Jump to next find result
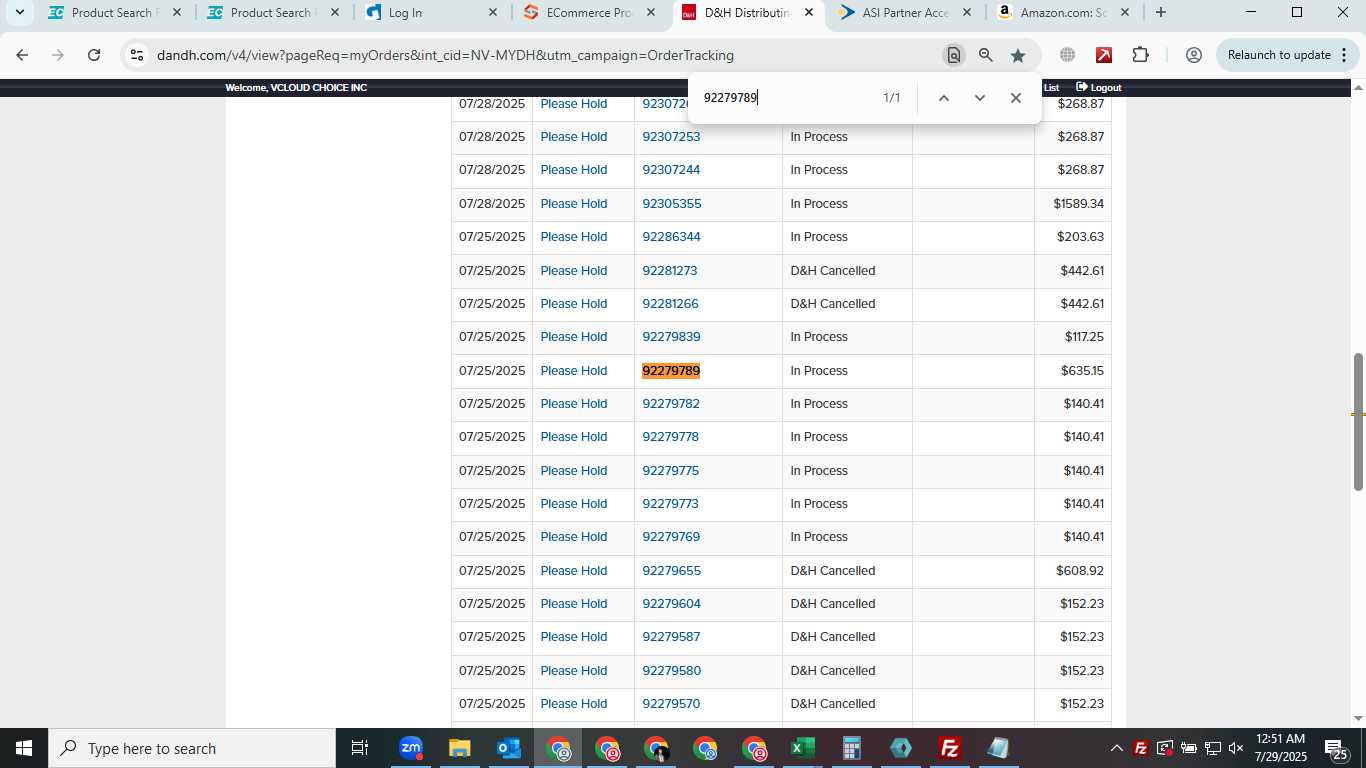The image size is (1366, 768). [x=980, y=98]
